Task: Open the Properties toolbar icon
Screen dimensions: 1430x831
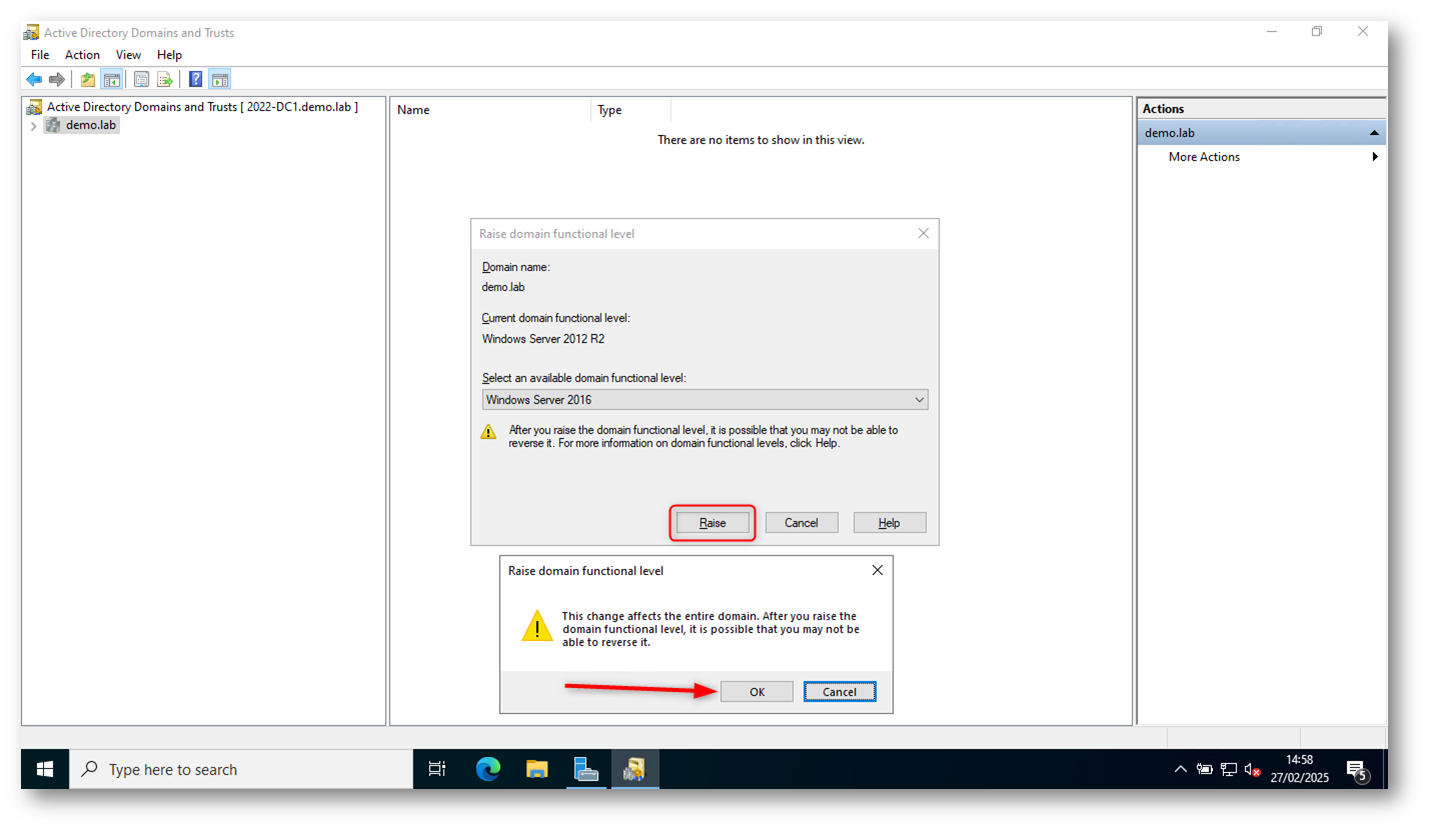Action: [142, 79]
